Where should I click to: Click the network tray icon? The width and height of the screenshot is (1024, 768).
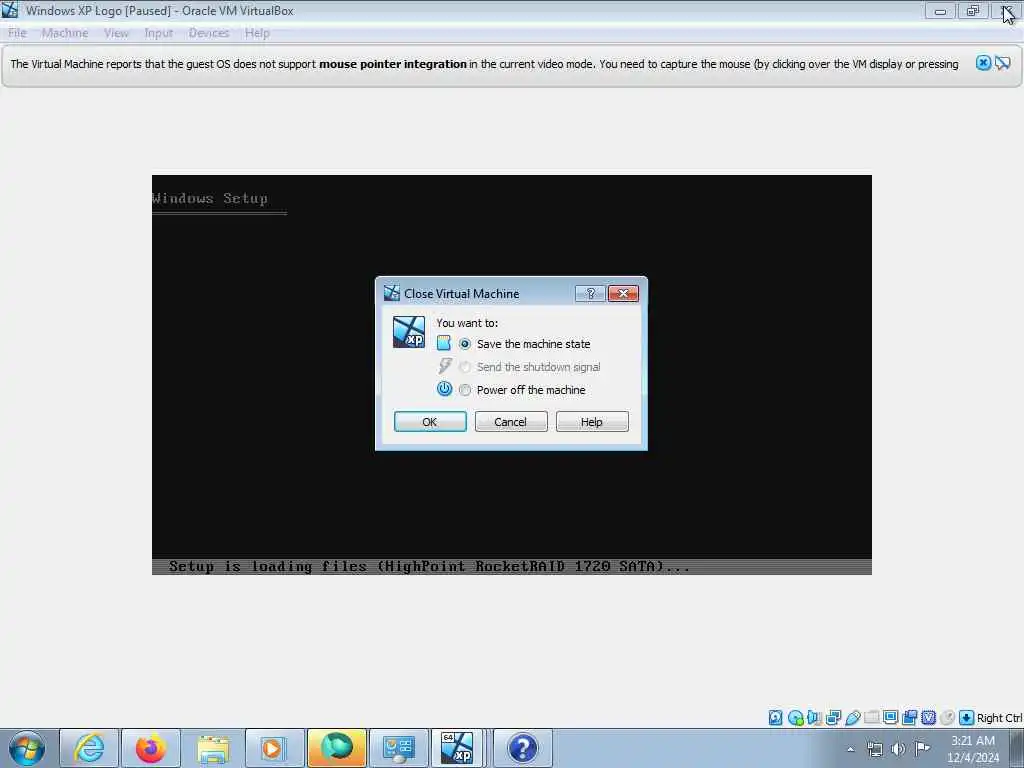[x=874, y=749]
